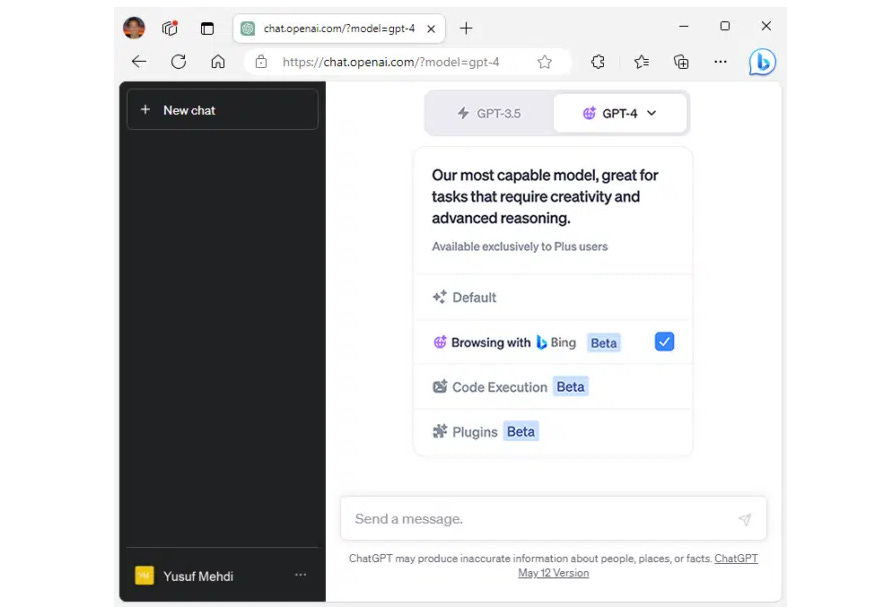Go to browser home page

[218, 62]
